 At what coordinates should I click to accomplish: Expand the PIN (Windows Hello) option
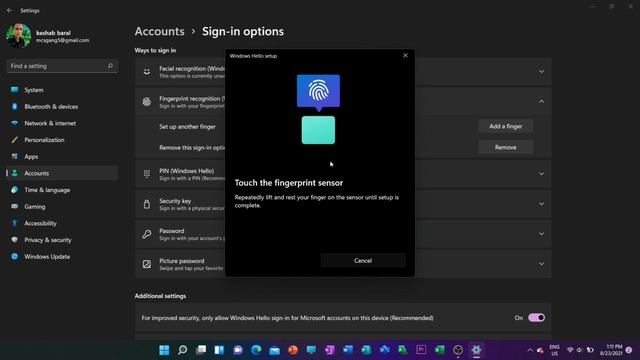[541, 174]
